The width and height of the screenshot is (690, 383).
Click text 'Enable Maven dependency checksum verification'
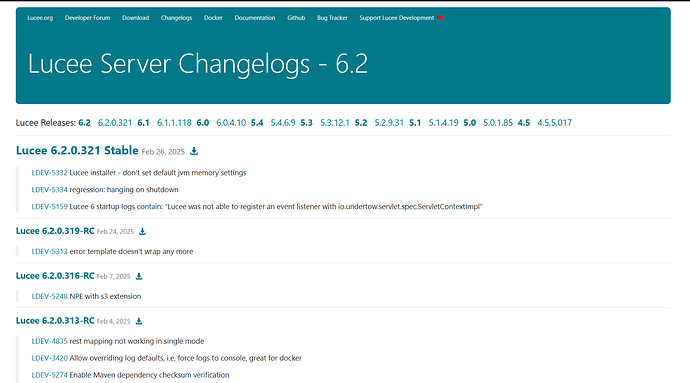pos(149,375)
